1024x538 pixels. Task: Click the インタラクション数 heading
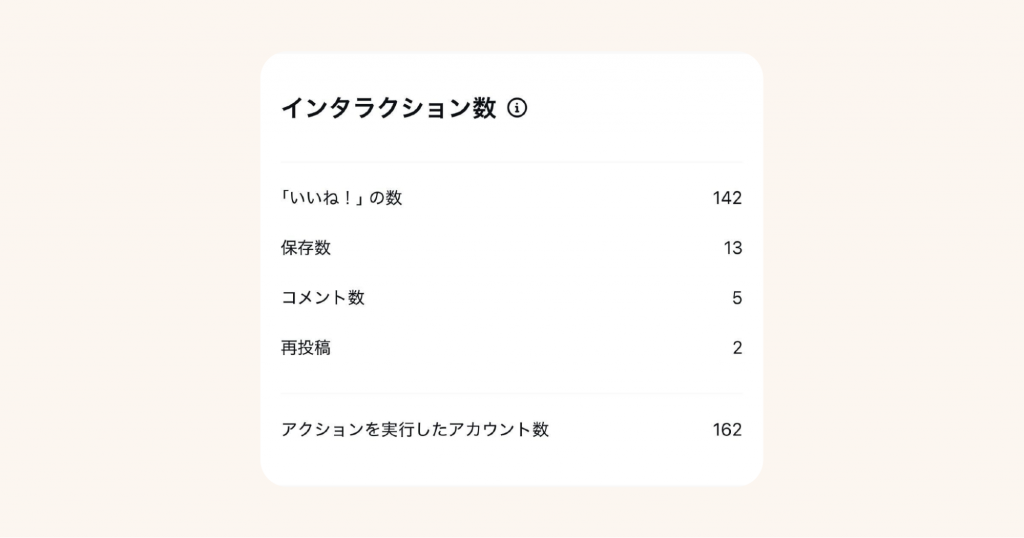click(388, 108)
